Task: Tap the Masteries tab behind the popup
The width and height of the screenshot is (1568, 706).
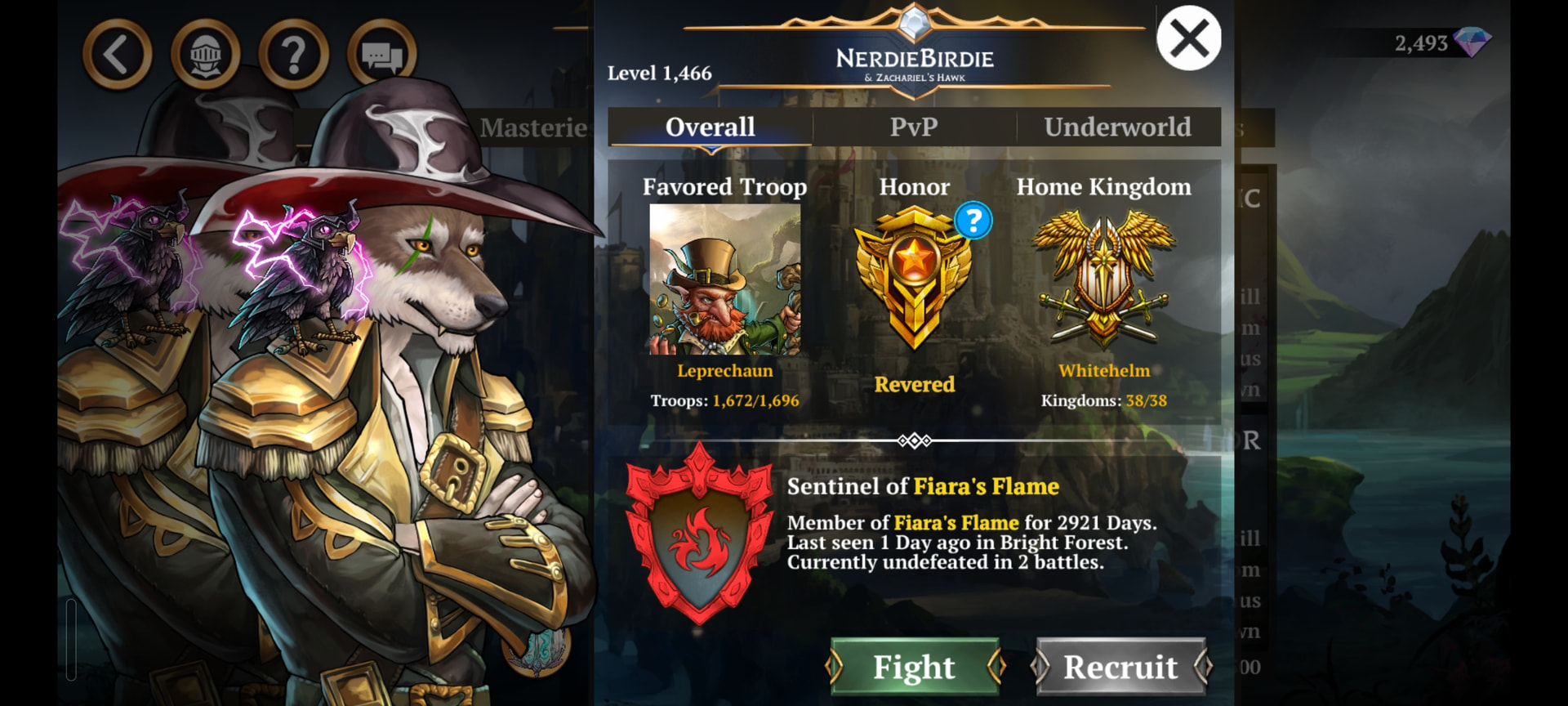Action: pyautogui.click(x=533, y=127)
